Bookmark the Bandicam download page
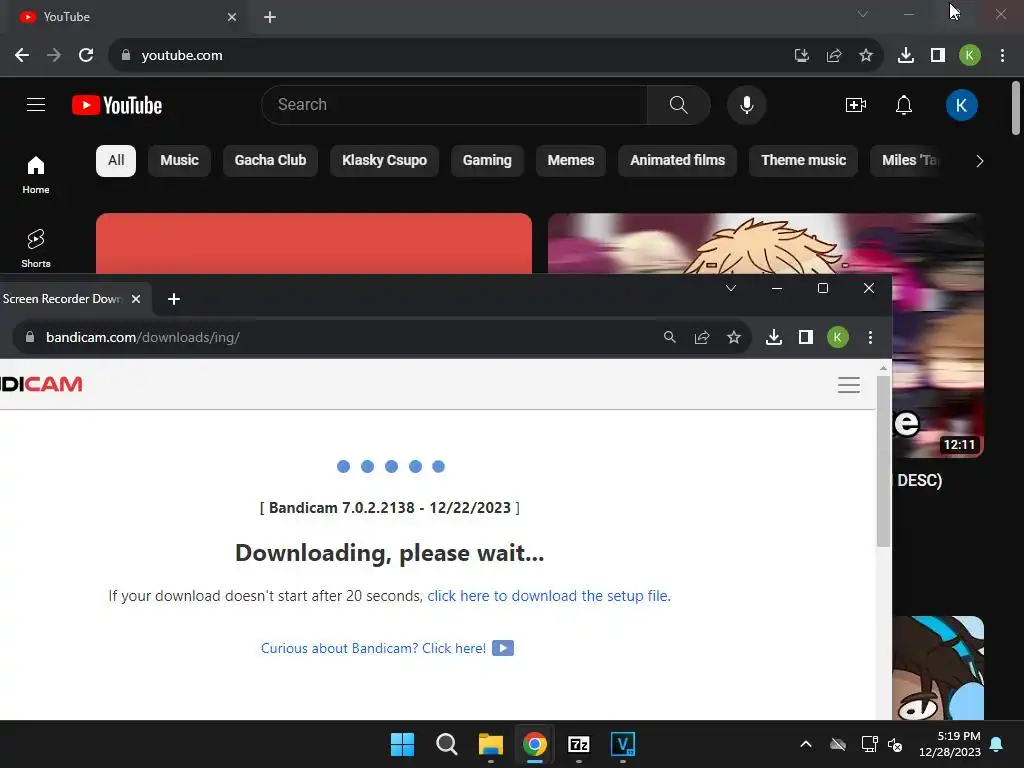 pyautogui.click(x=734, y=337)
